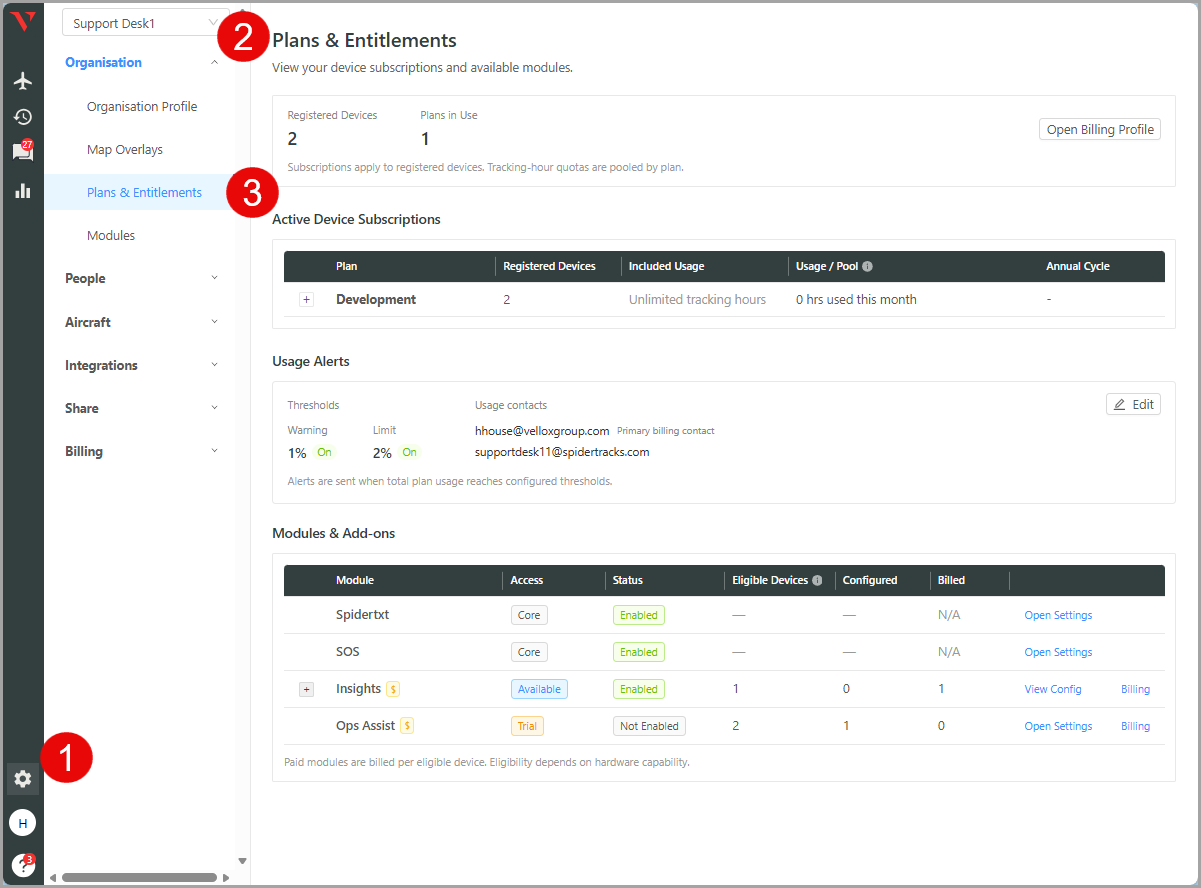Click the Annual Cycle column header
This screenshot has height=888, width=1201.
(x=1078, y=267)
